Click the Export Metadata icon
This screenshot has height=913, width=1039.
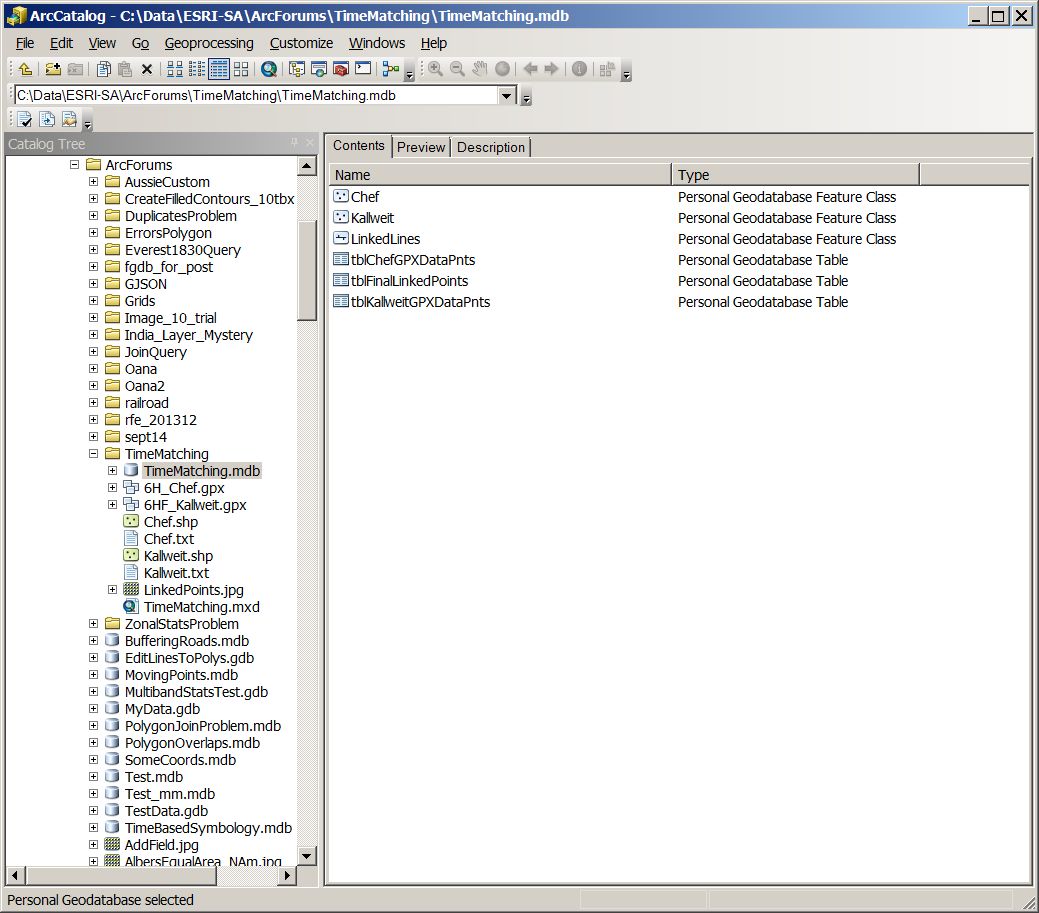click(47, 119)
